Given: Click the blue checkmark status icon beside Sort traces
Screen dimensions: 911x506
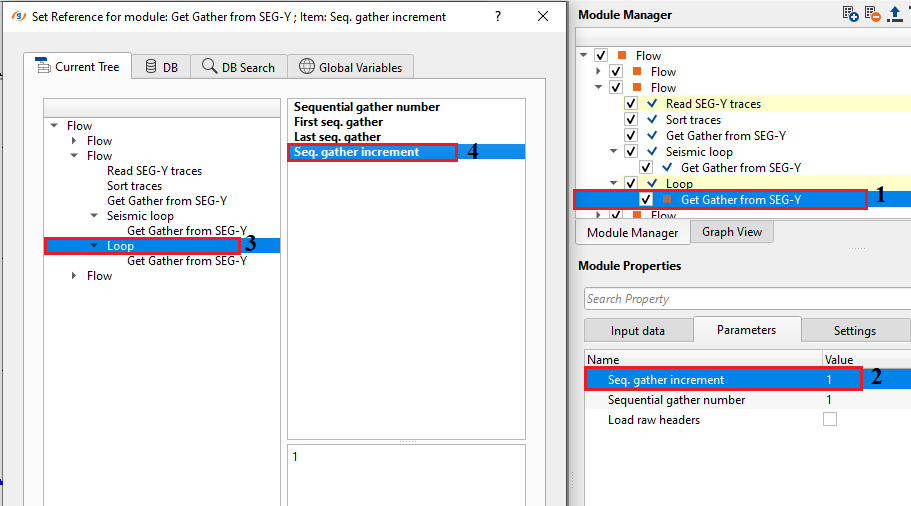Looking at the screenshot, I should pyautogui.click(x=652, y=120).
